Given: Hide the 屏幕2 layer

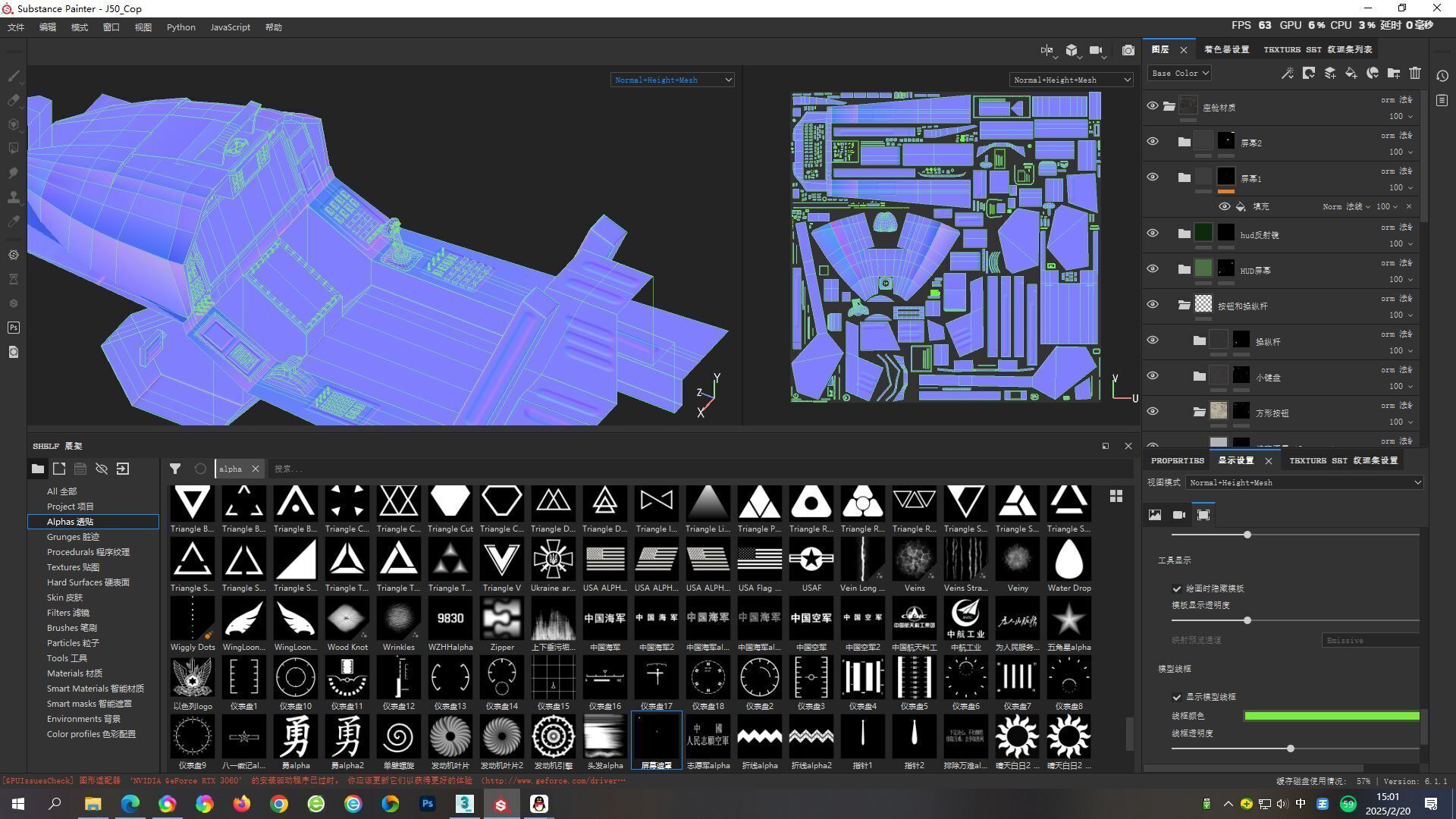Looking at the screenshot, I should tap(1152, 142).
